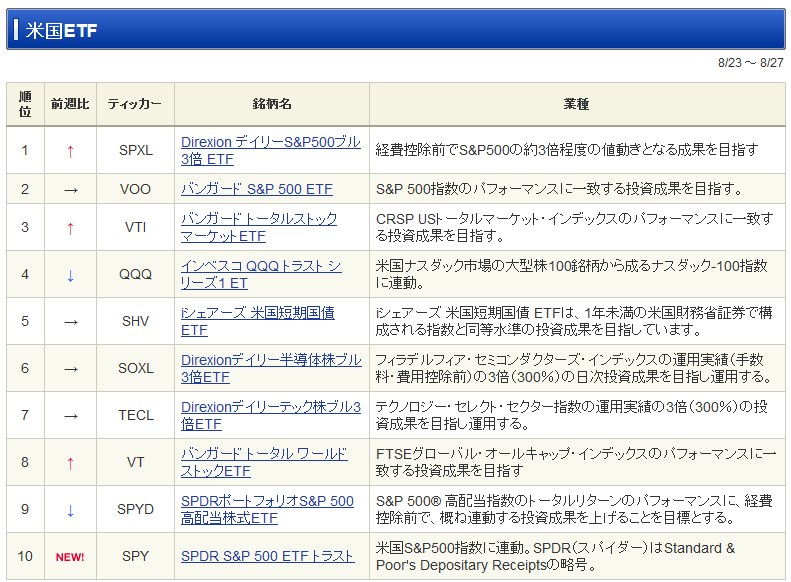Click the 順位 column header
Image resolution: width=791 pixels, height=582 pixels.
point(25,104)
